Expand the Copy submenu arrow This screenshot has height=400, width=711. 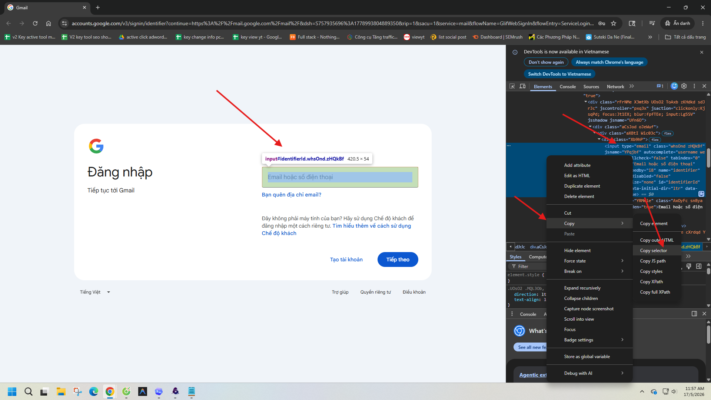click(x=622, y=223)
